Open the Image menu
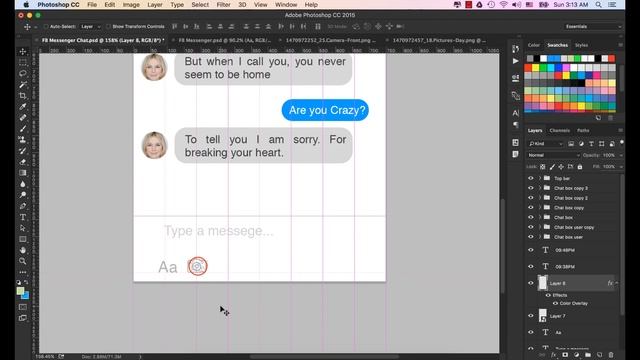The height and width of the screenshot is (360, 640). point(131,5)
